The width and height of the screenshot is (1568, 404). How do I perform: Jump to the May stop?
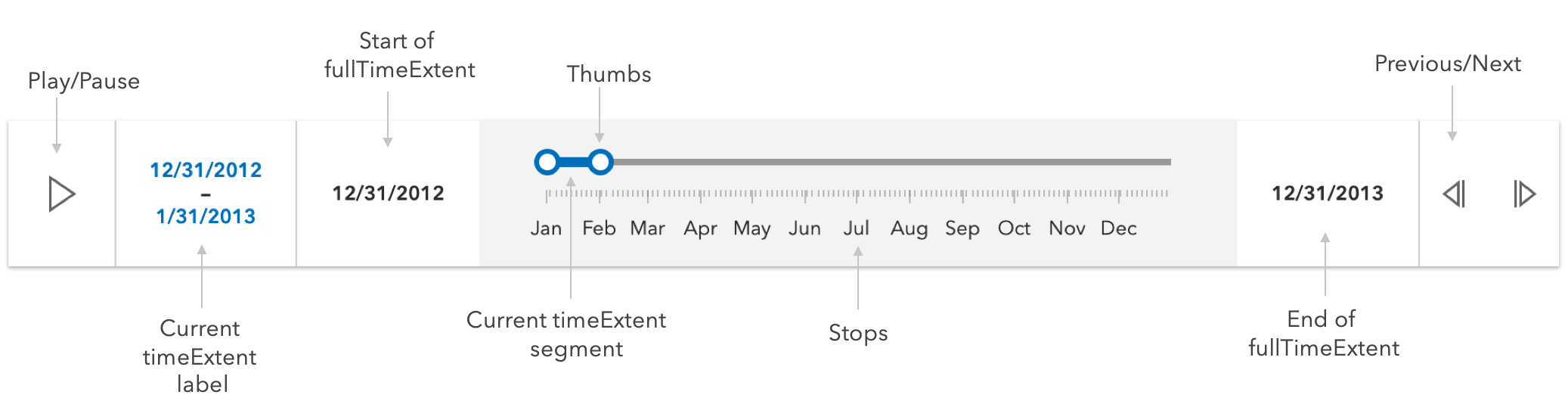click(751, 228)
